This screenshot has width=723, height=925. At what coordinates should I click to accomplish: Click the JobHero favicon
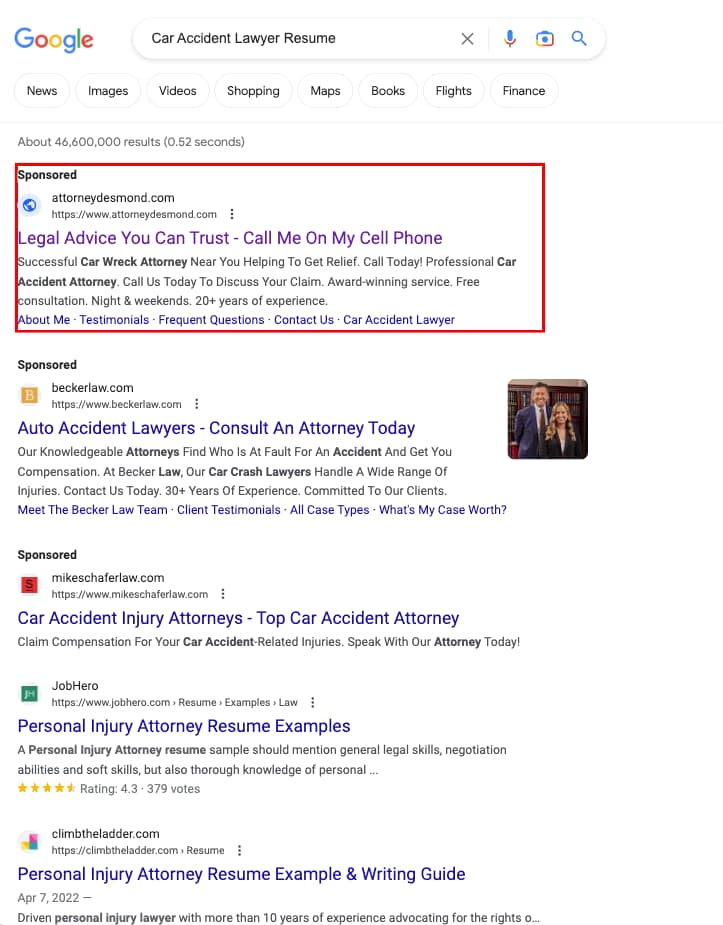[x=29, y=693]
